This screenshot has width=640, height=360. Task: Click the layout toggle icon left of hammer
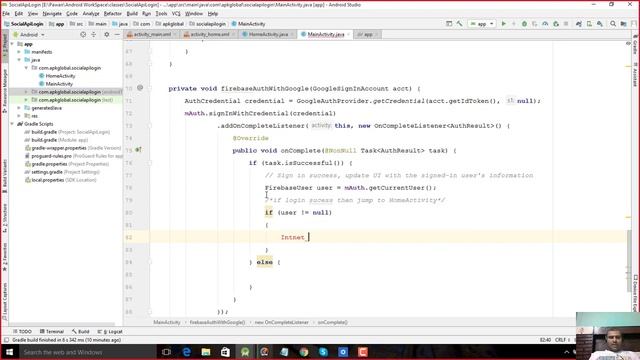(x=449, y=24)
